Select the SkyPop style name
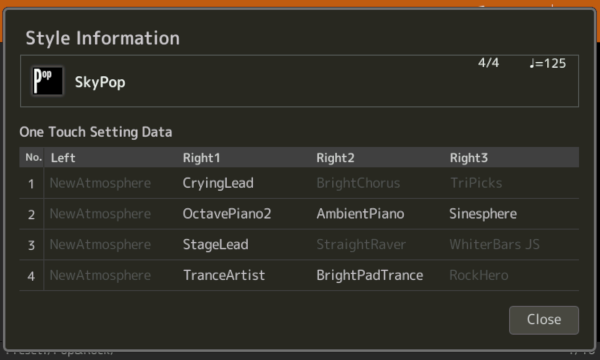600x360 pixels. coord(100,82)
